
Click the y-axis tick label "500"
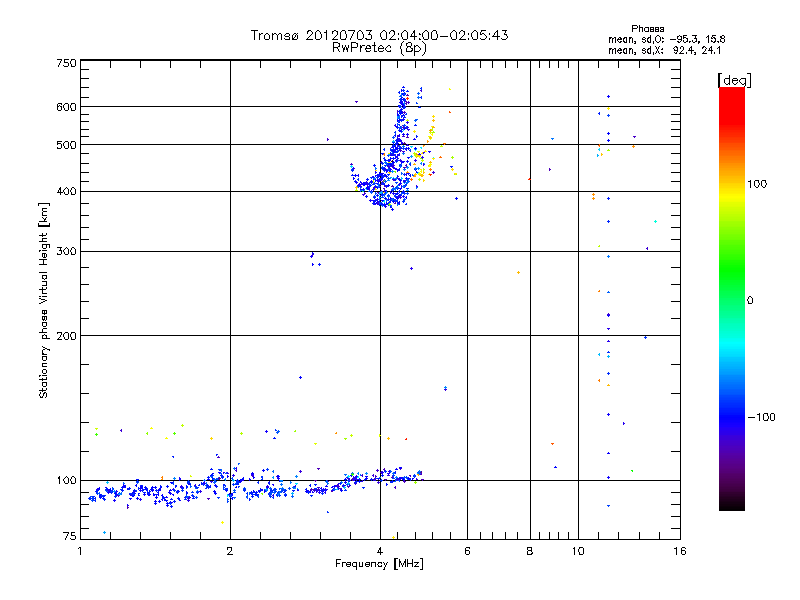pyautogui.click(x=67, y=145)
